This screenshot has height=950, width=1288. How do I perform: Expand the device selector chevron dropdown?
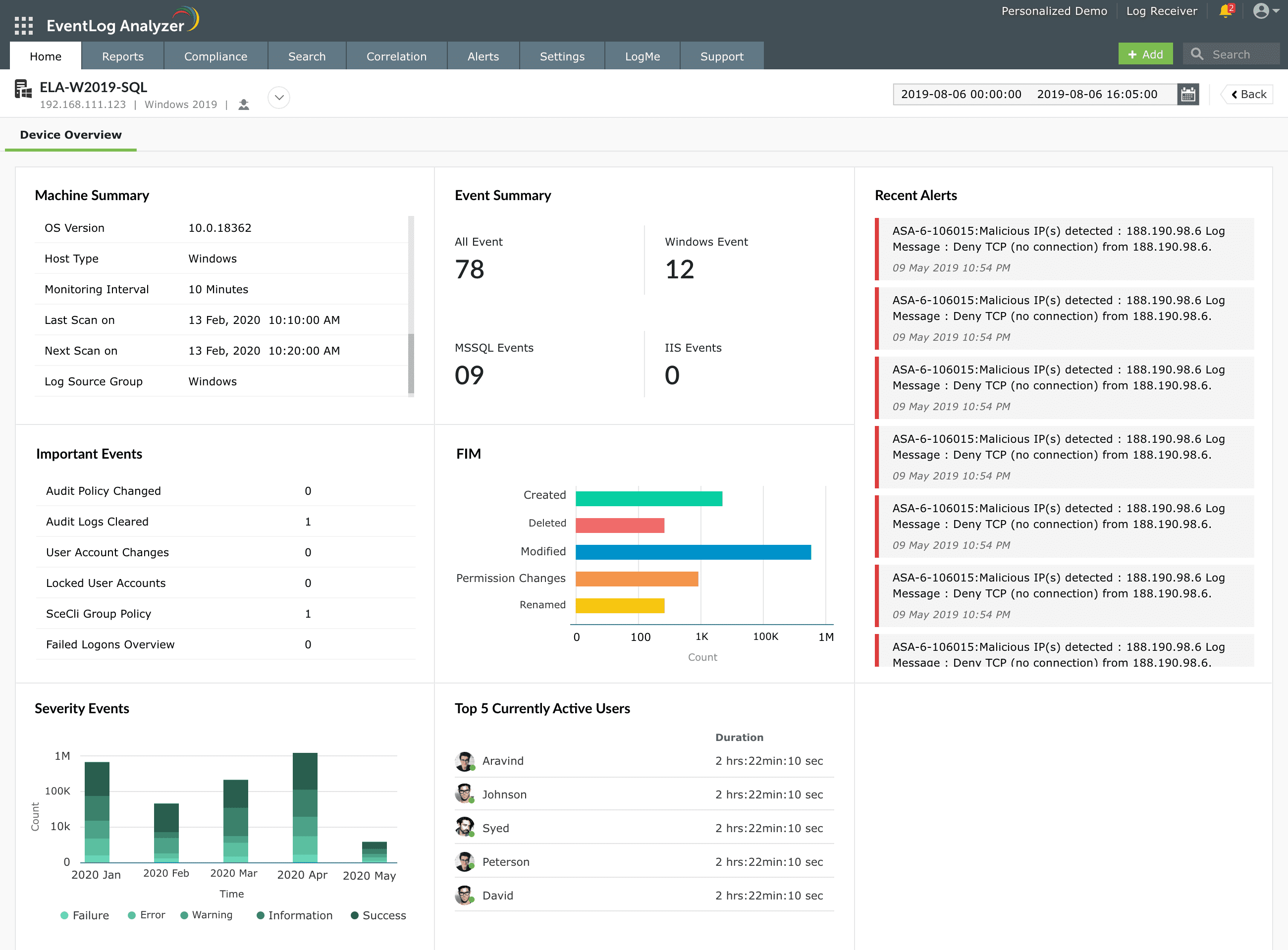[x=279, y=97]
